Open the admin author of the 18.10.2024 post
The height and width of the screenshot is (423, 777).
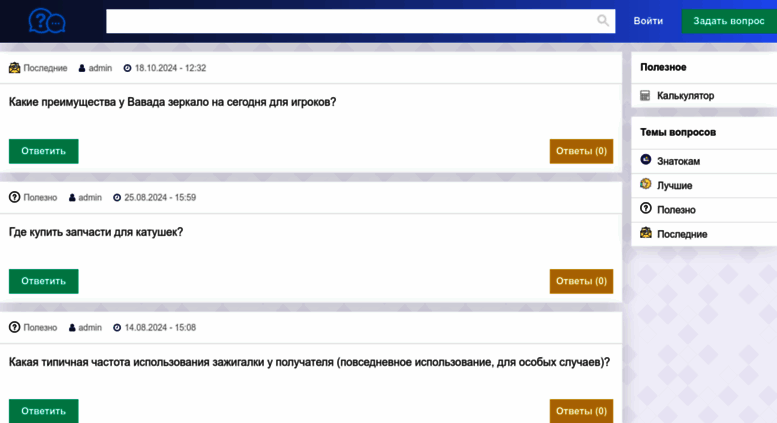100,68
